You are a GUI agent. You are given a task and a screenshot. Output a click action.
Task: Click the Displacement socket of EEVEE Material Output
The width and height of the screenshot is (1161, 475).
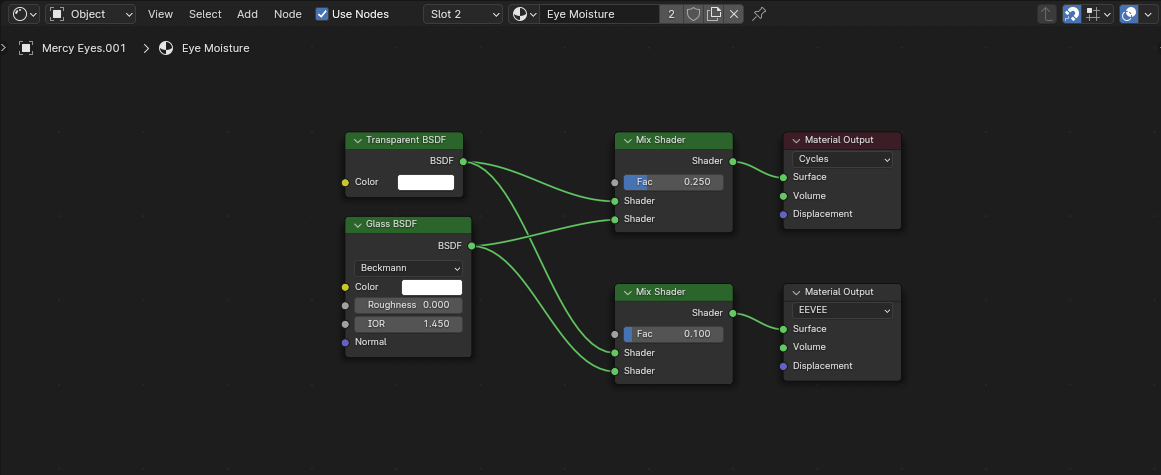pyautogui.click(x=783, y=366)
